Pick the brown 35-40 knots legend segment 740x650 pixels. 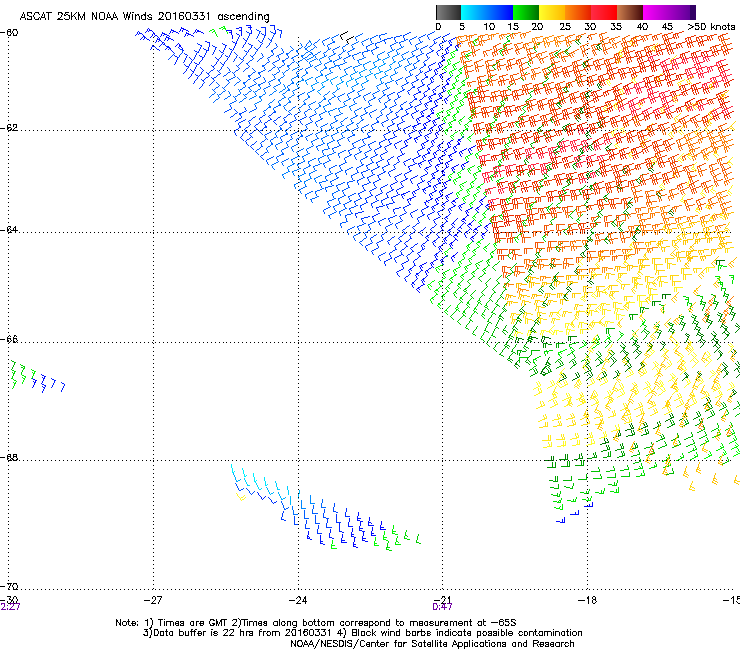[x=630, y=12]
